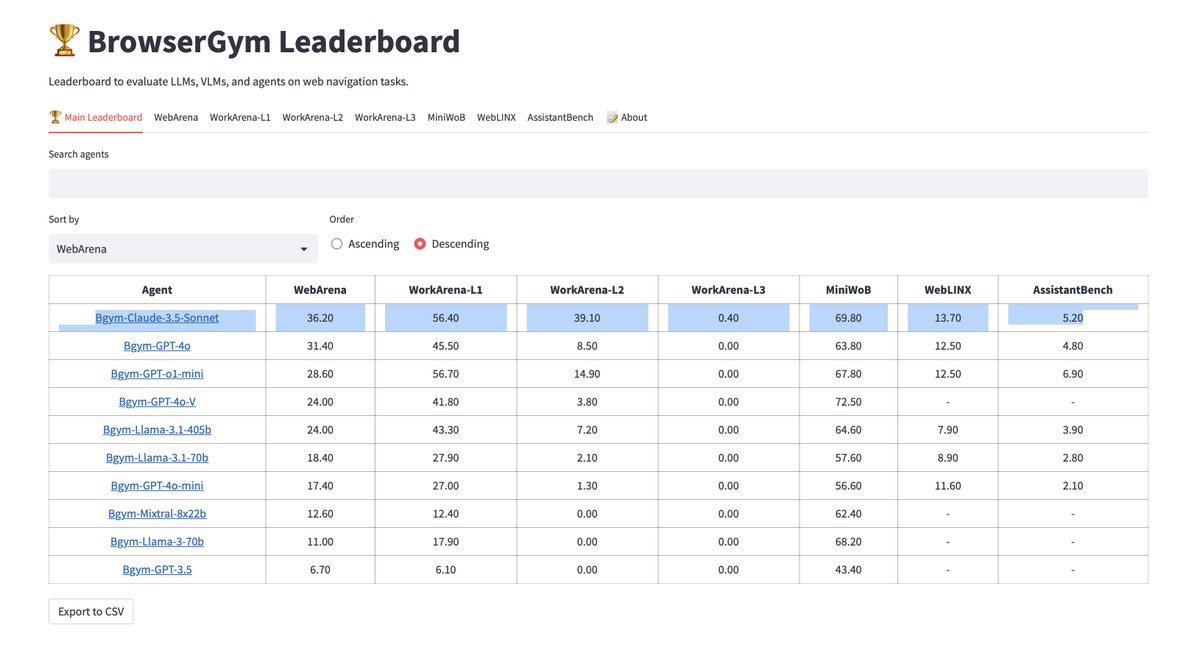This screenshot has width=1200, height=653.
Task: Open the MiniWoB tab
Action: pos(446,117)
